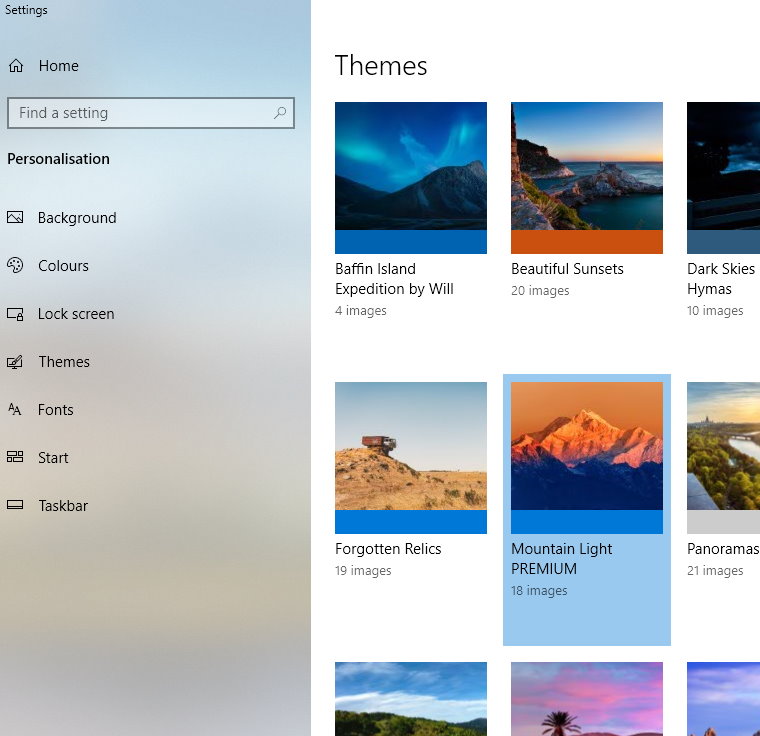Click the Taskbar icon in sidebar

point(15,506)
